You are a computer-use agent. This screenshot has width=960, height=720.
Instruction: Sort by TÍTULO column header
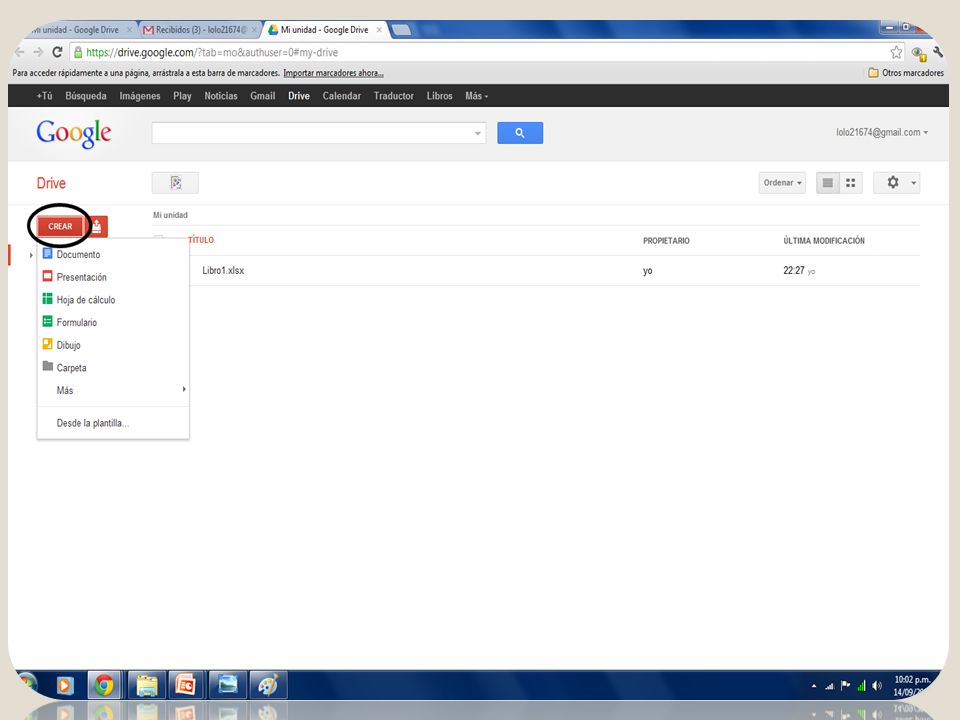click(x=201, y=240)
